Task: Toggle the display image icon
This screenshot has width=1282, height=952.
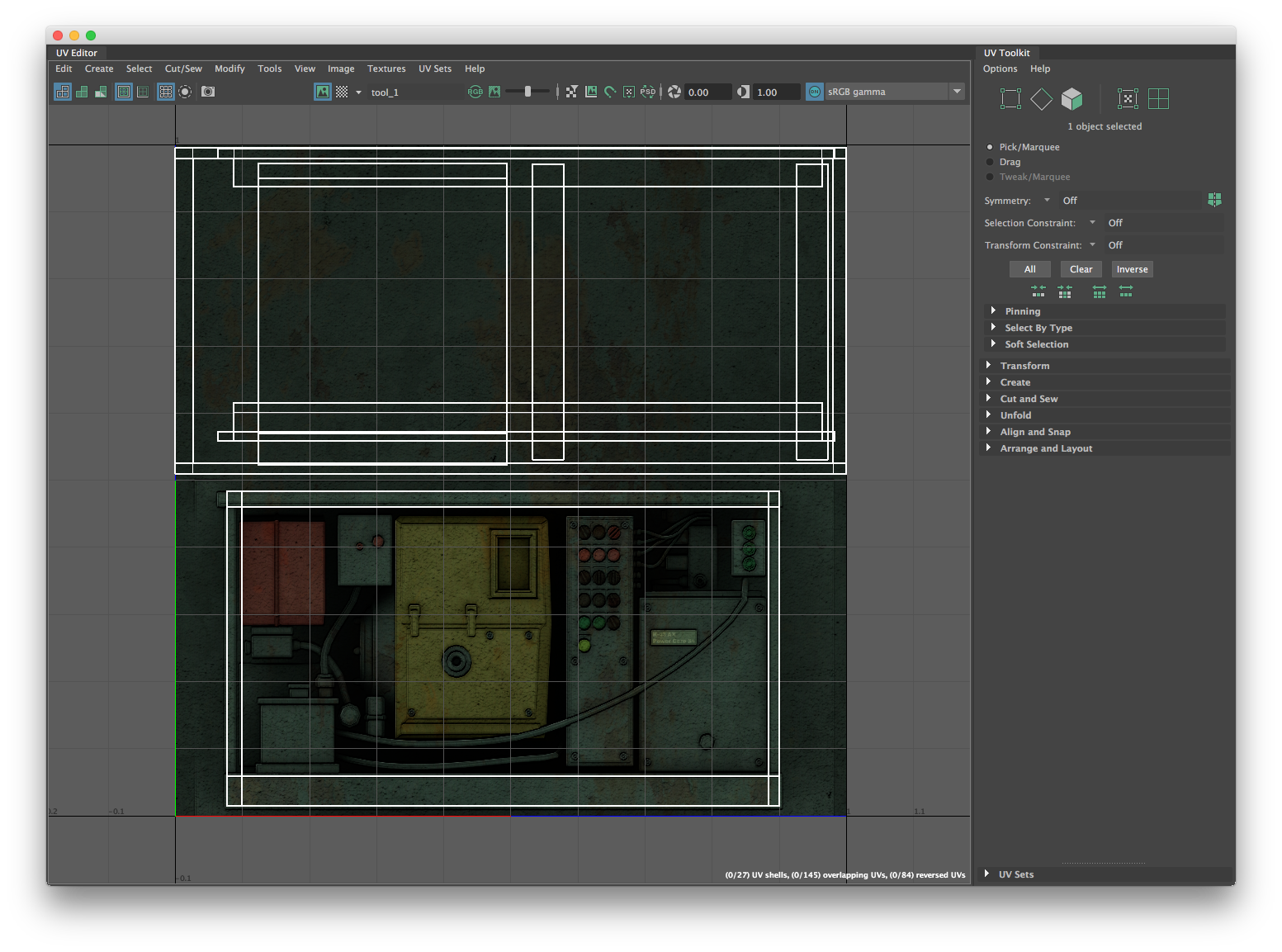Action: tap(323, 92)
